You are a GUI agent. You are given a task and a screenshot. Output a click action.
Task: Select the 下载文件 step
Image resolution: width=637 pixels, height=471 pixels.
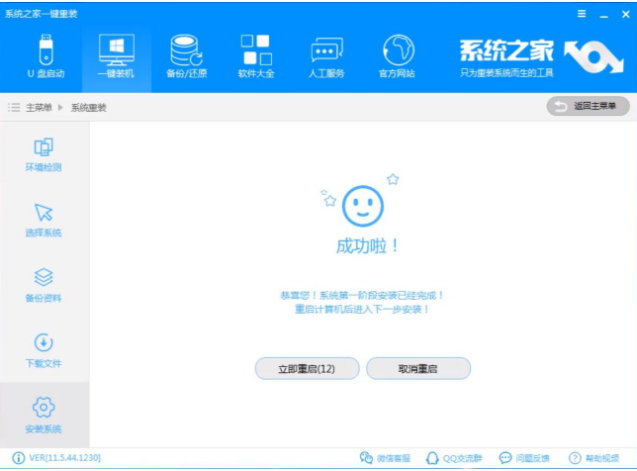tap(43, 351)
